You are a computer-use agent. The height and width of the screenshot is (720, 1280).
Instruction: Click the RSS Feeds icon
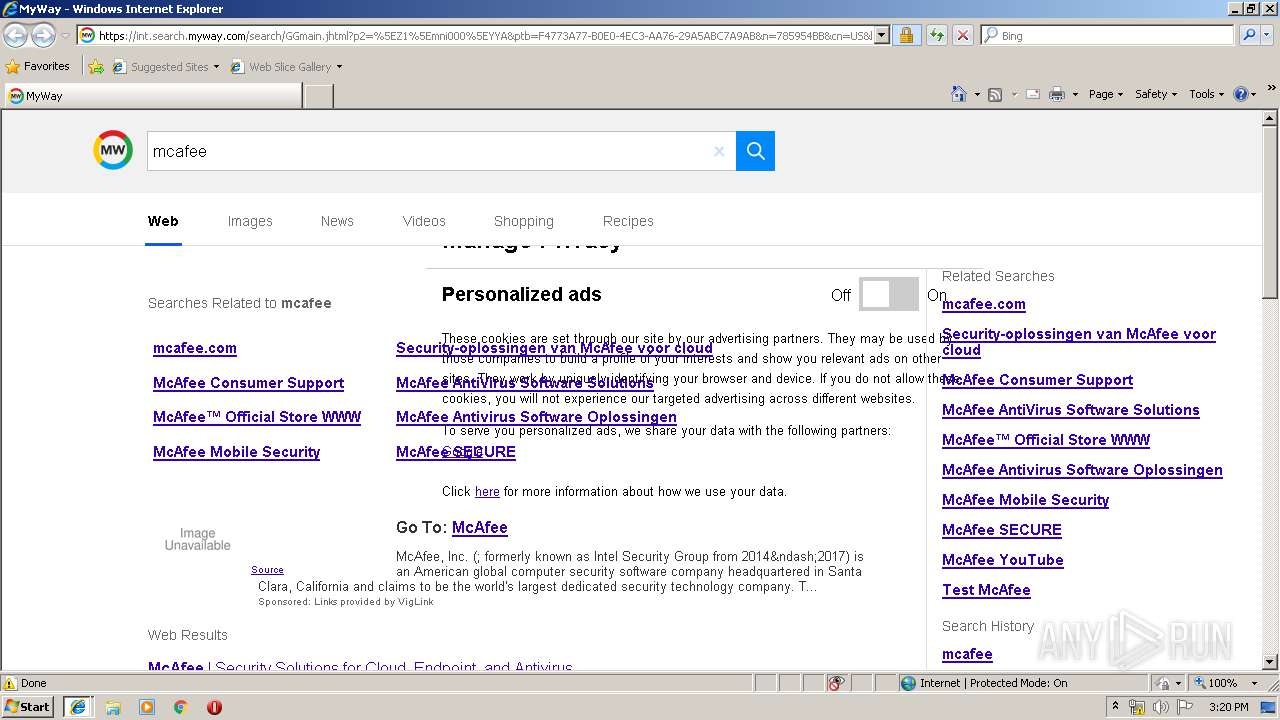tap(995, 94)
